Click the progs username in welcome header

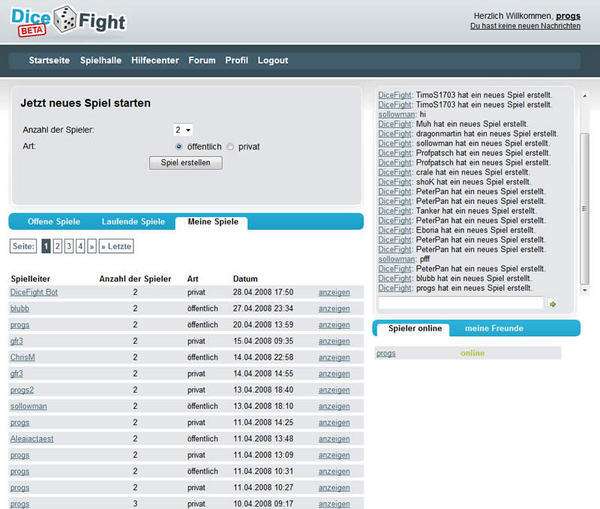(x=568, y=16)
